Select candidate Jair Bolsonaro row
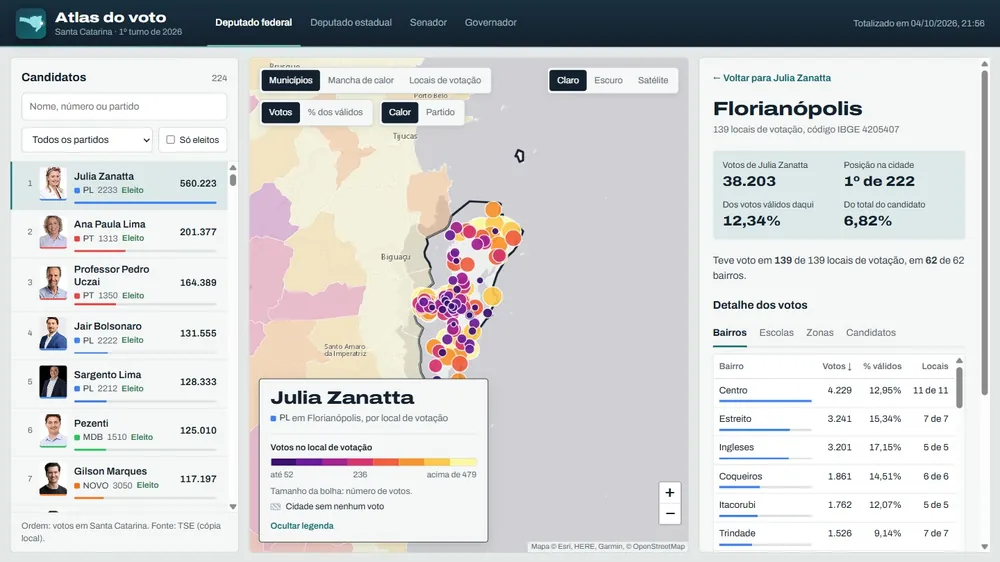This screenshot has width=1000, height=562. point(120,334)
